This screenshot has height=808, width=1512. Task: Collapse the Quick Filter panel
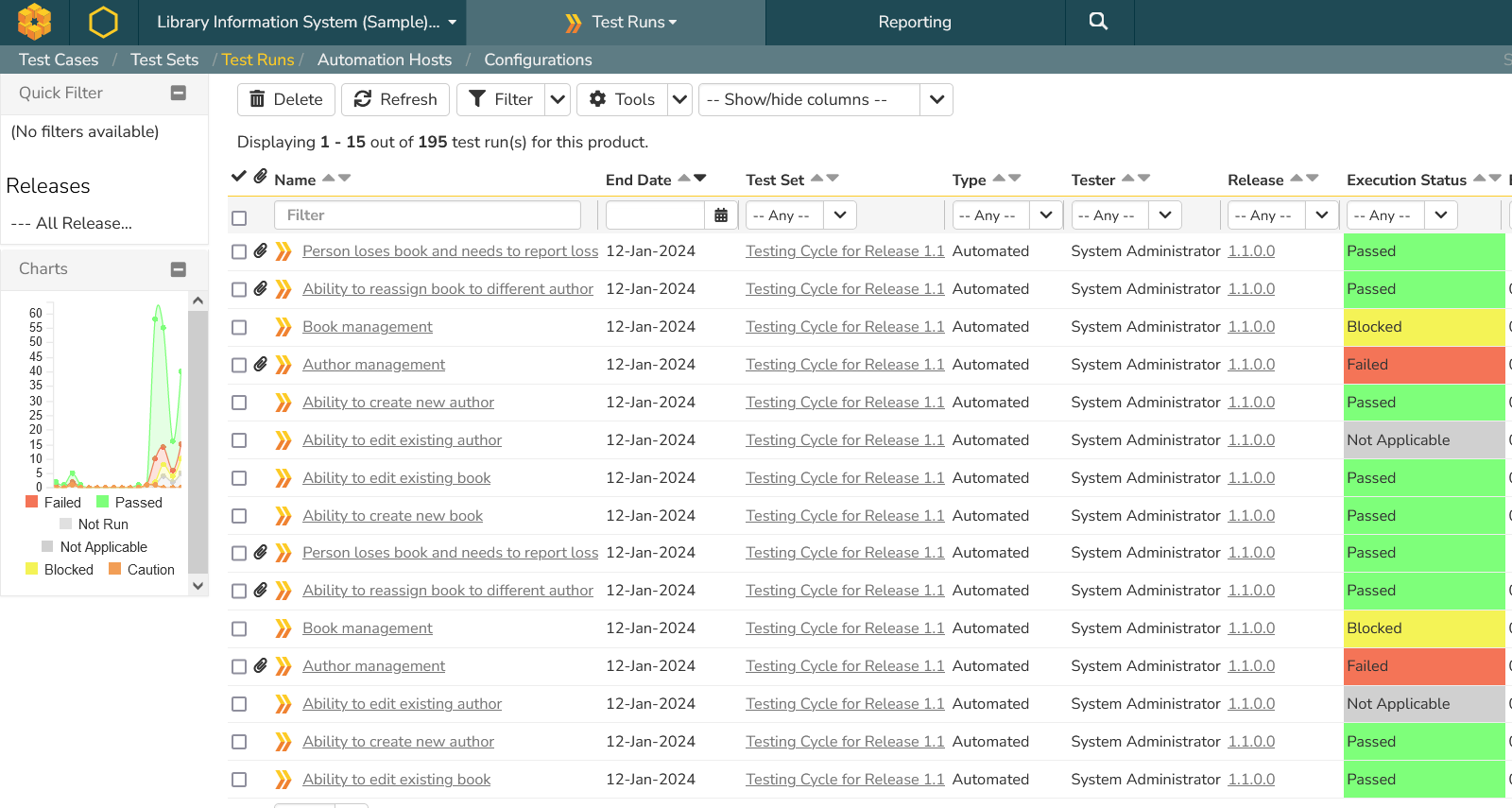(x=178, y=93)
